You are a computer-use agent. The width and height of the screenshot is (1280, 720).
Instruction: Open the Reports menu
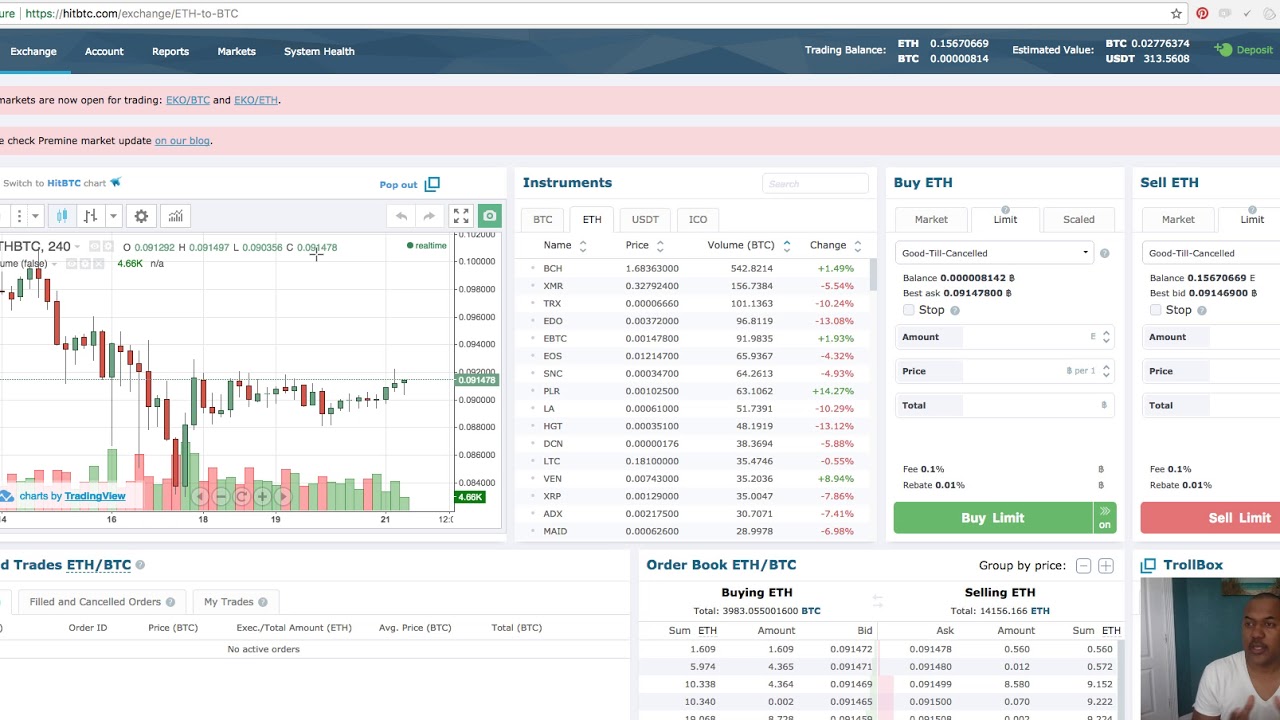pos(170,51)
